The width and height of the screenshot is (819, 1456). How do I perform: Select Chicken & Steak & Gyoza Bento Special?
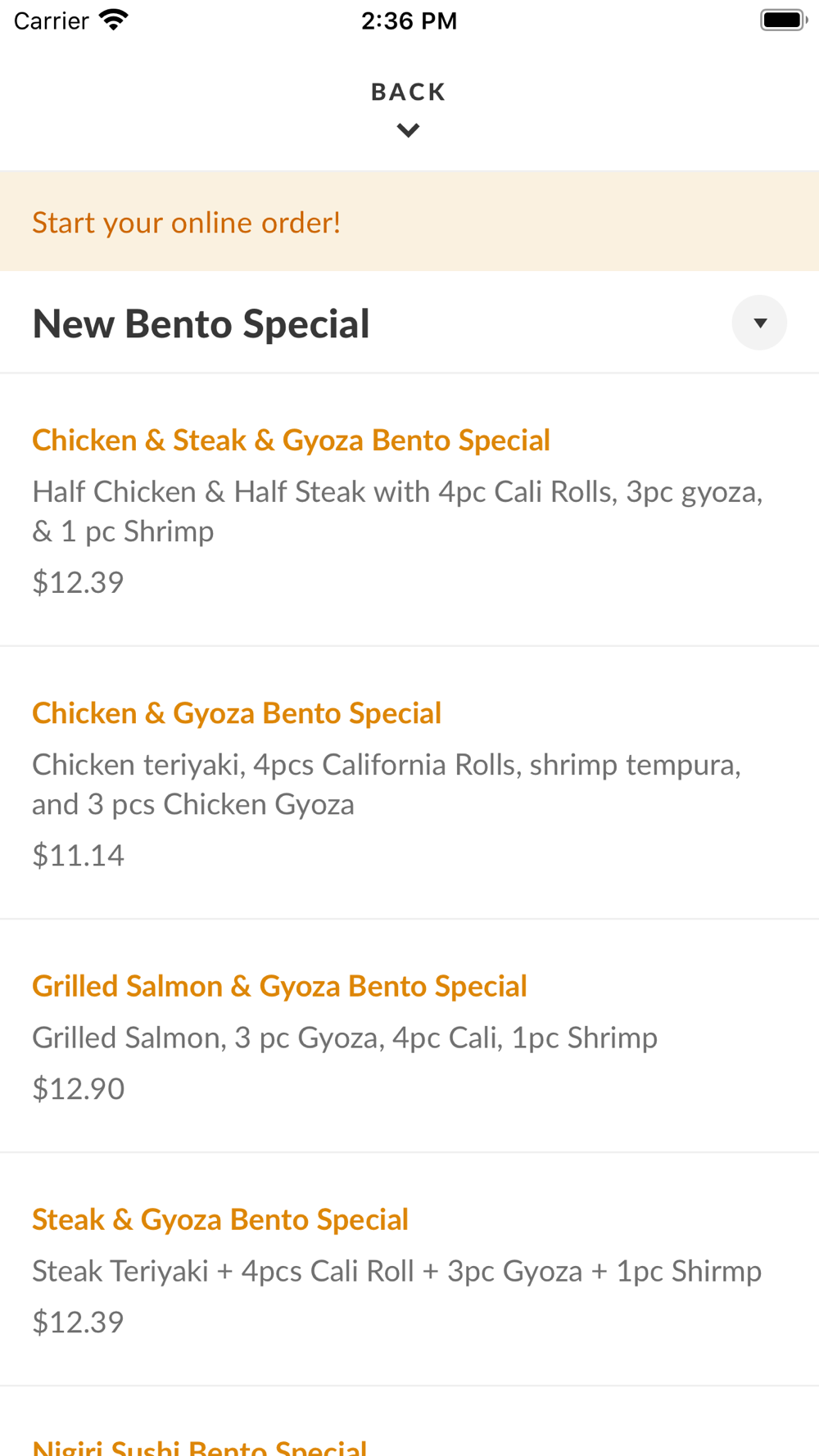pyautogui.click(x=291, y=441)
